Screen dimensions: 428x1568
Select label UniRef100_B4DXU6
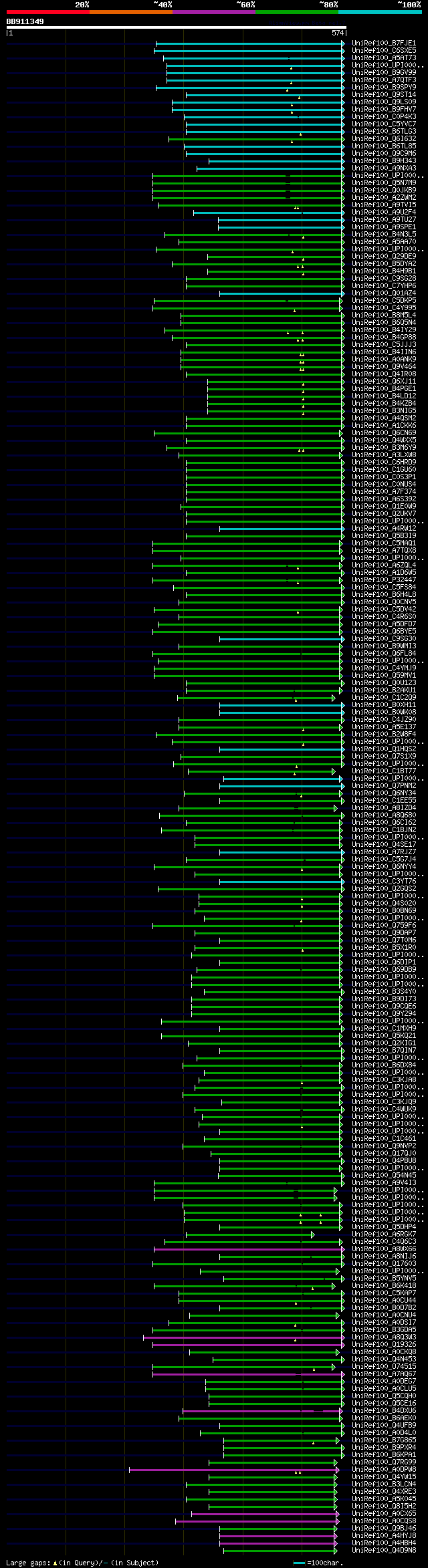tap(384, 1410)
